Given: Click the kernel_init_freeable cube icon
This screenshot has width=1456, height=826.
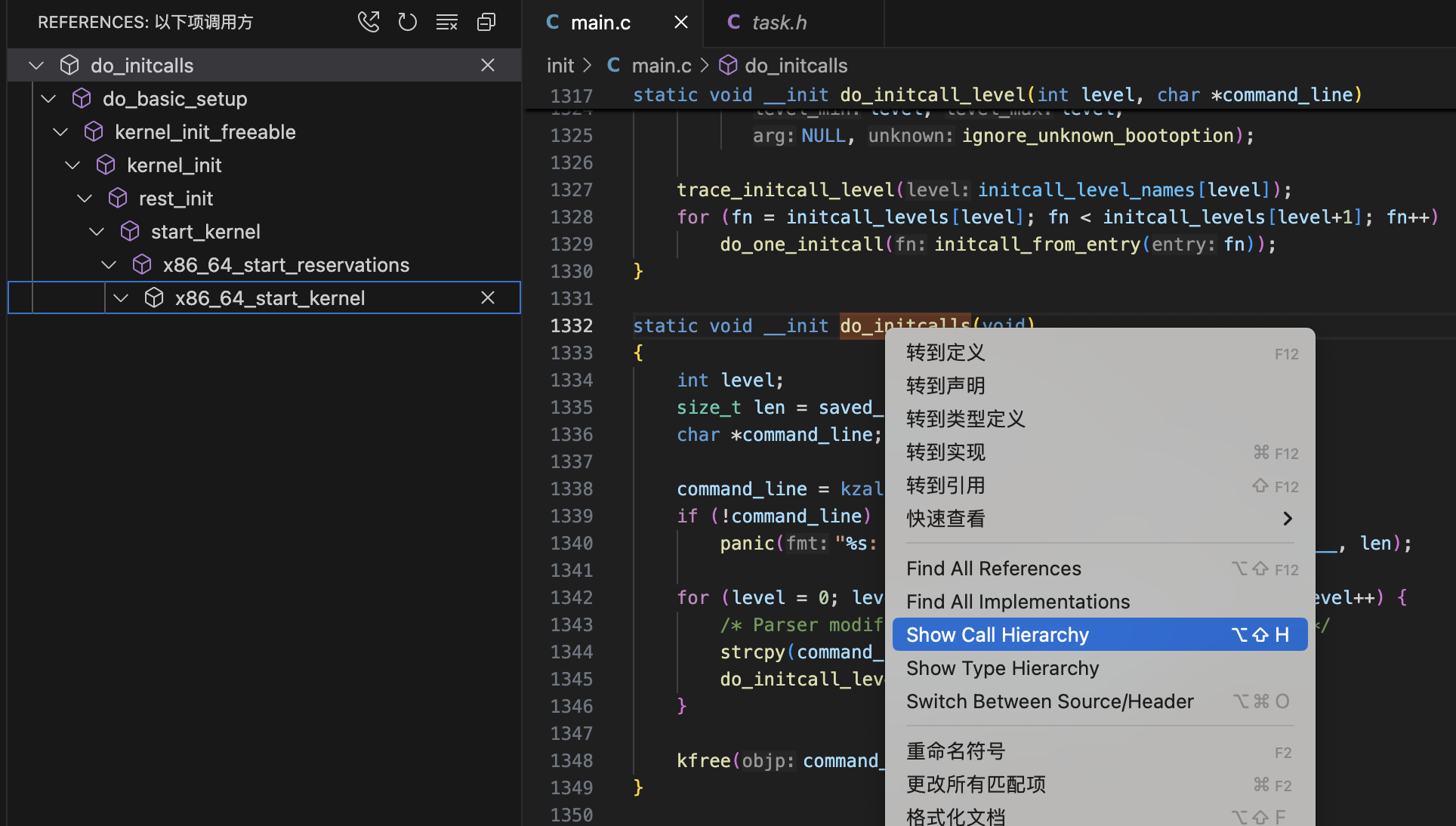Looking at the screenshot, I should point(94,132).
